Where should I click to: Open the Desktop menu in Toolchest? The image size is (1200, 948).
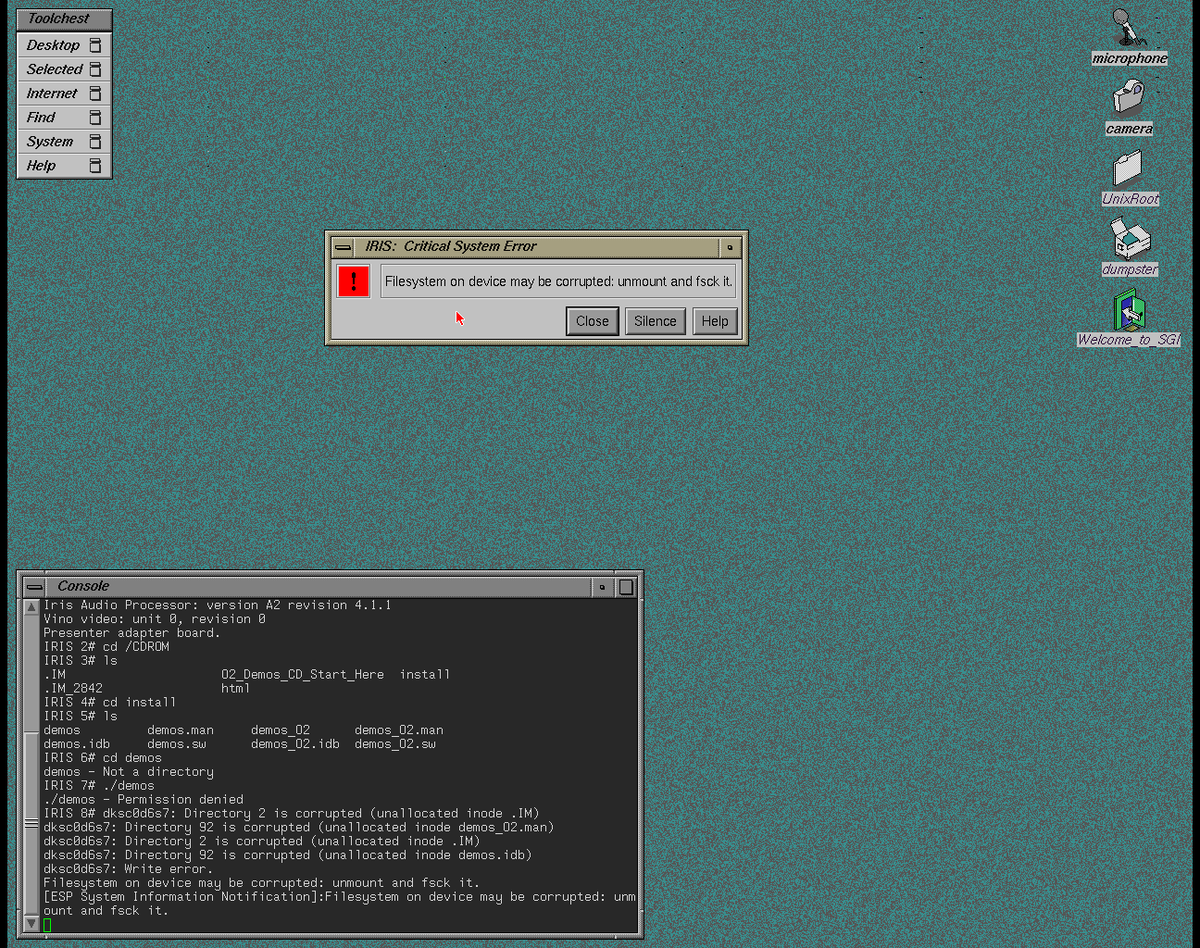[x=64, y=45]
